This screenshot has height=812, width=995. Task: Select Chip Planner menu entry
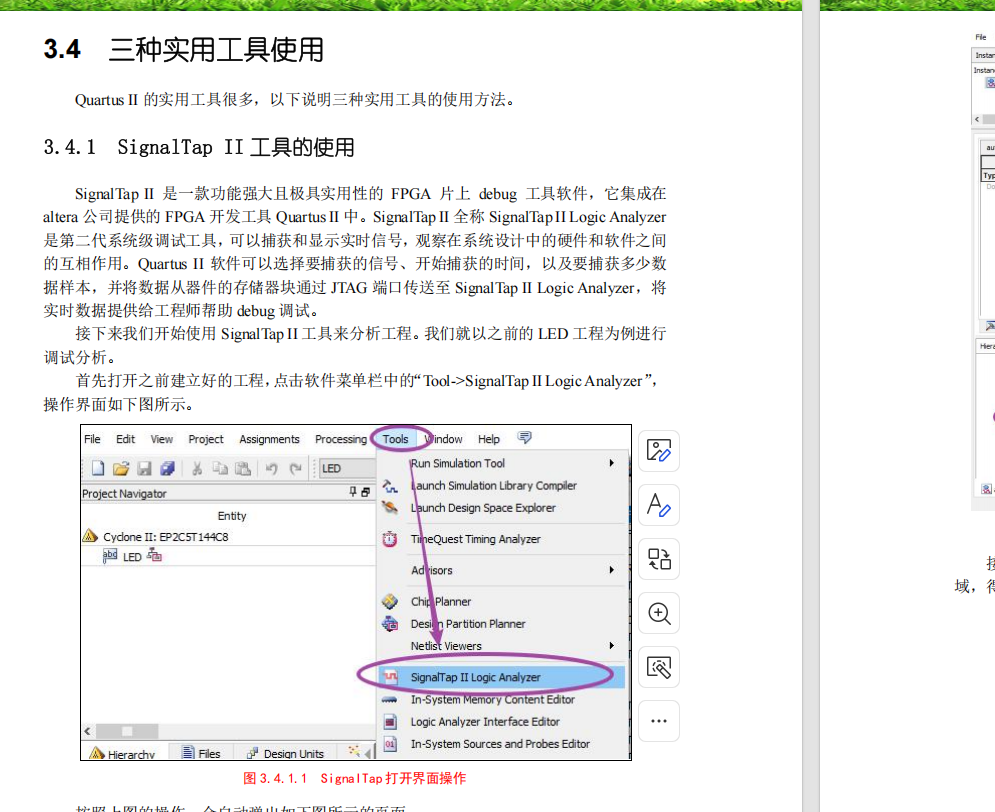click(x=440, y=601)
